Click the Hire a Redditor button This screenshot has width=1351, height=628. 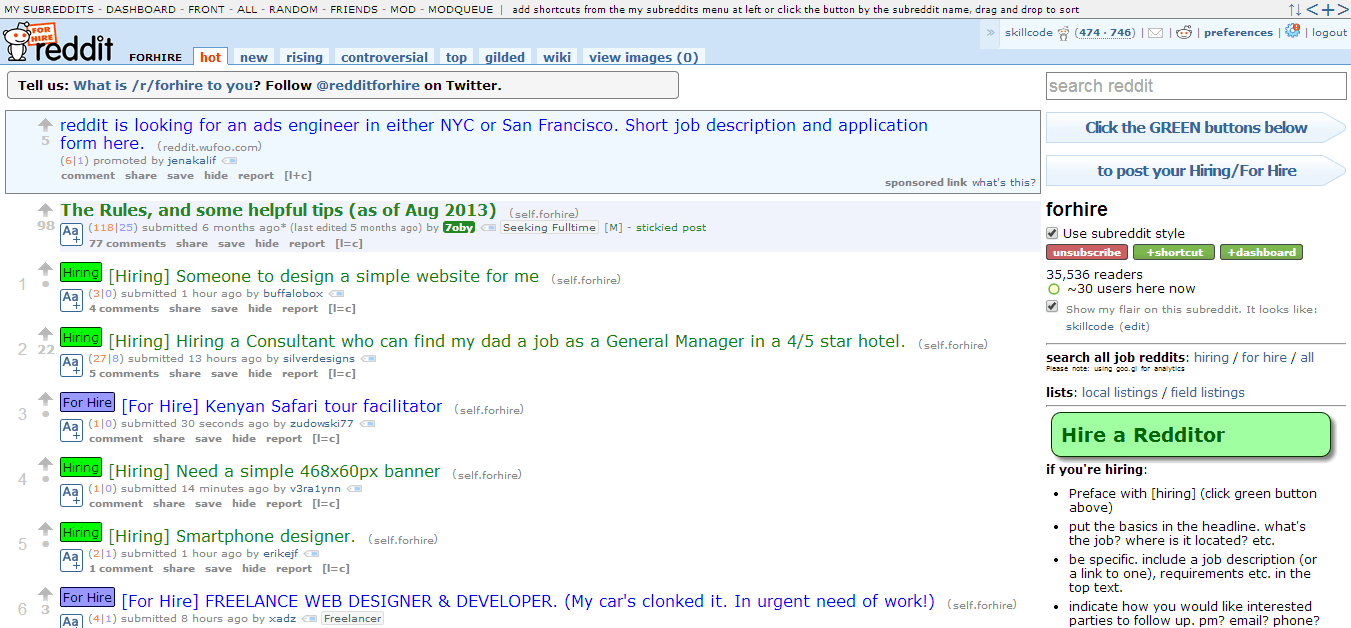1191,435
